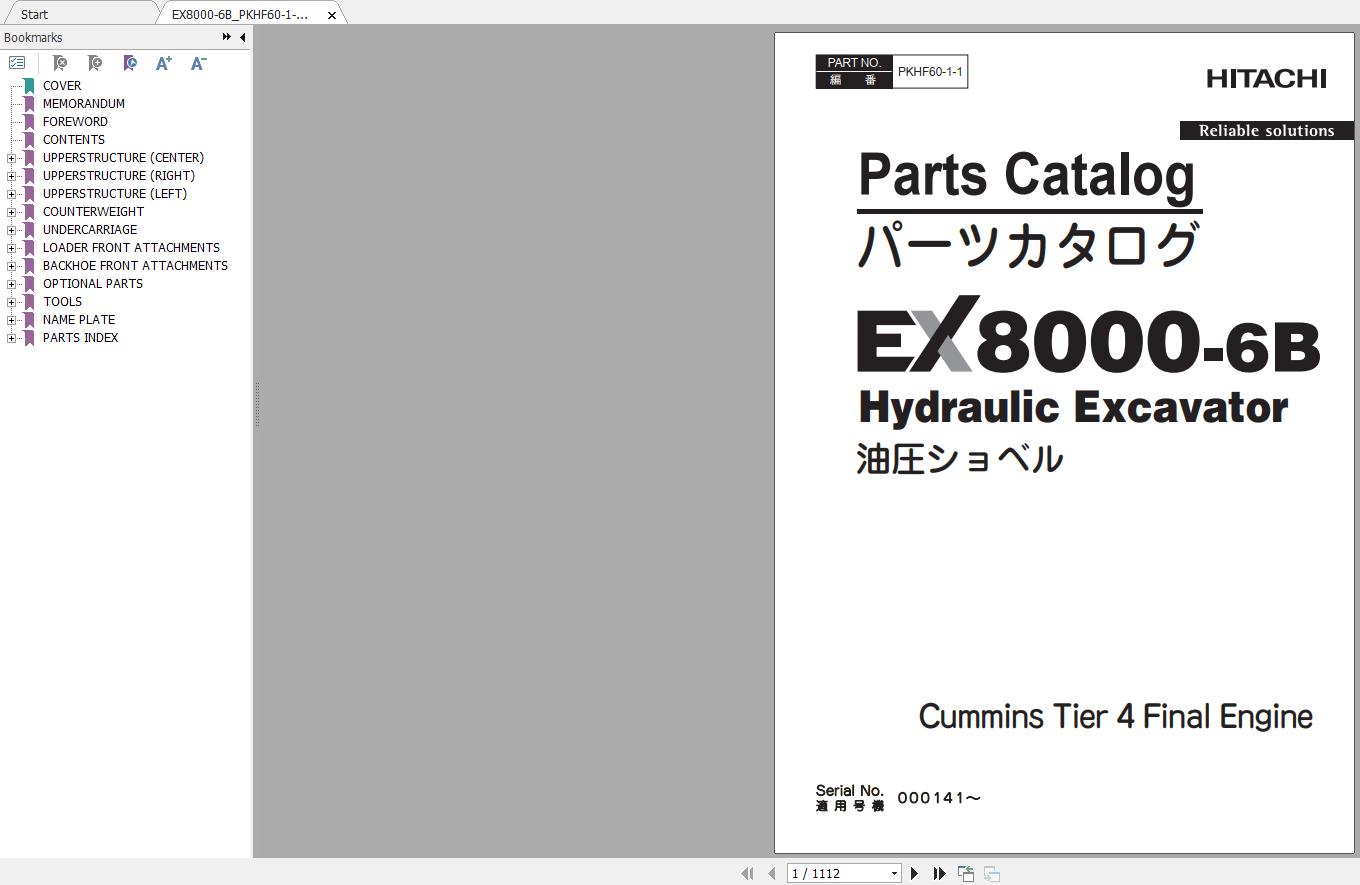Select UPPERSTRUCTURE (LEFT) bookmark label
This screenshot has height=885, width=1360.
coord(115,194)
